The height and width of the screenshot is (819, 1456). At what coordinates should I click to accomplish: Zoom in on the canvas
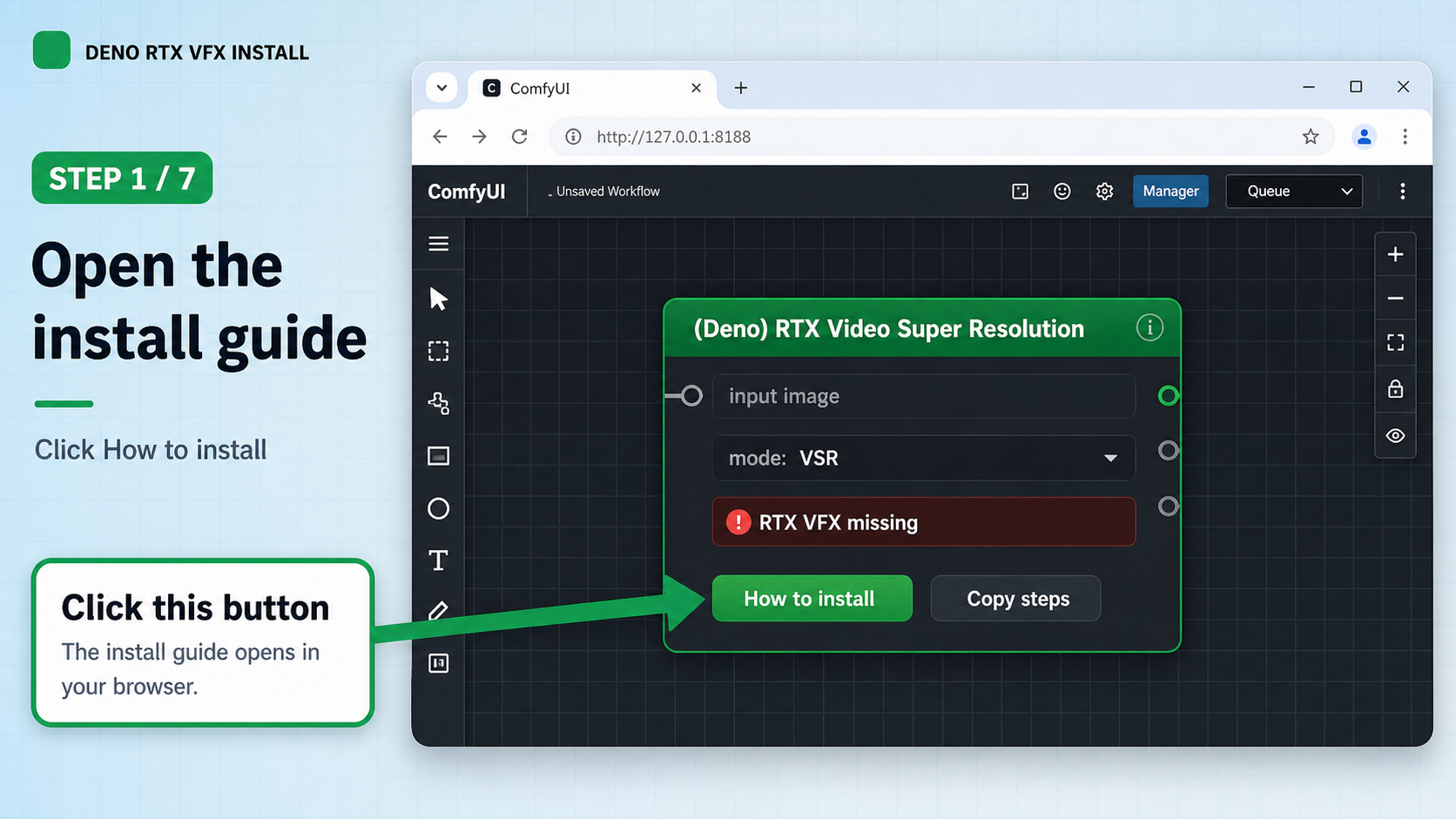pos(1395,254)
